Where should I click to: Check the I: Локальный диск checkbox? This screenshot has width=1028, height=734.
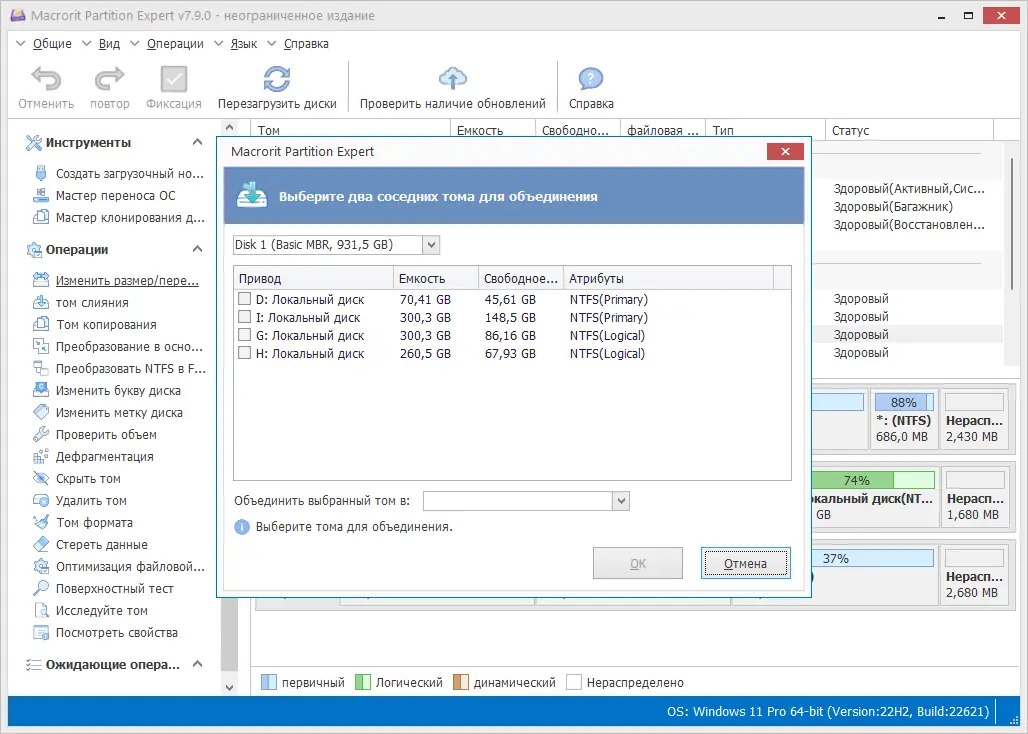coord(245,317)
